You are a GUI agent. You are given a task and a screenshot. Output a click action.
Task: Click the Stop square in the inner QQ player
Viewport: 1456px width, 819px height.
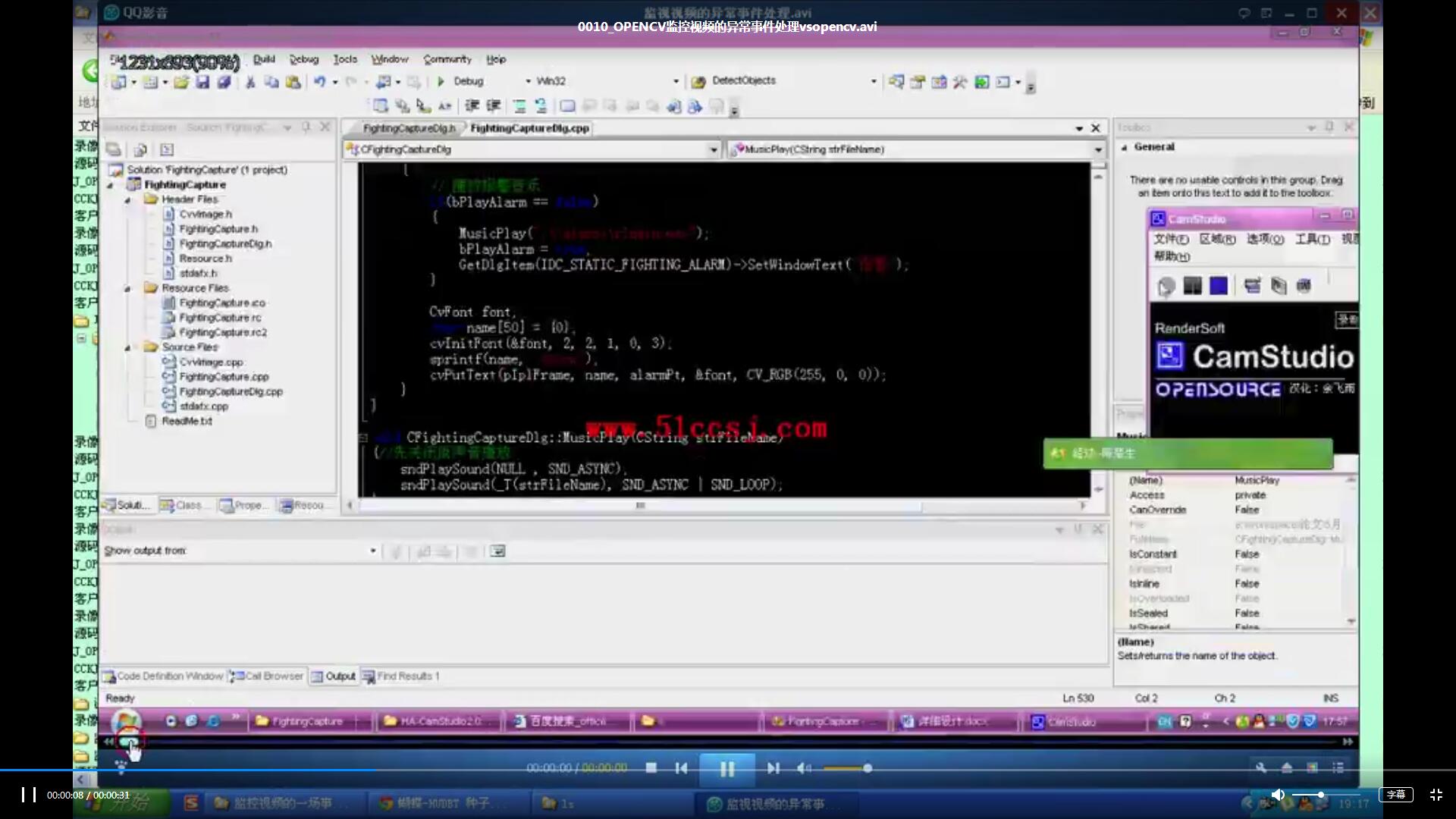click(x=651, y=768)
